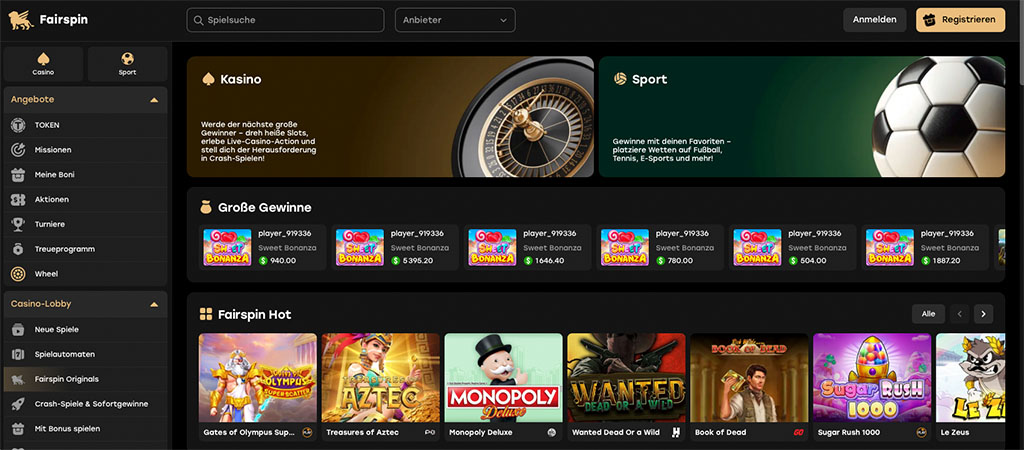Click the Fairspin Hot grid icon
Screen dimensions: 1024x450
pos(206,314)
